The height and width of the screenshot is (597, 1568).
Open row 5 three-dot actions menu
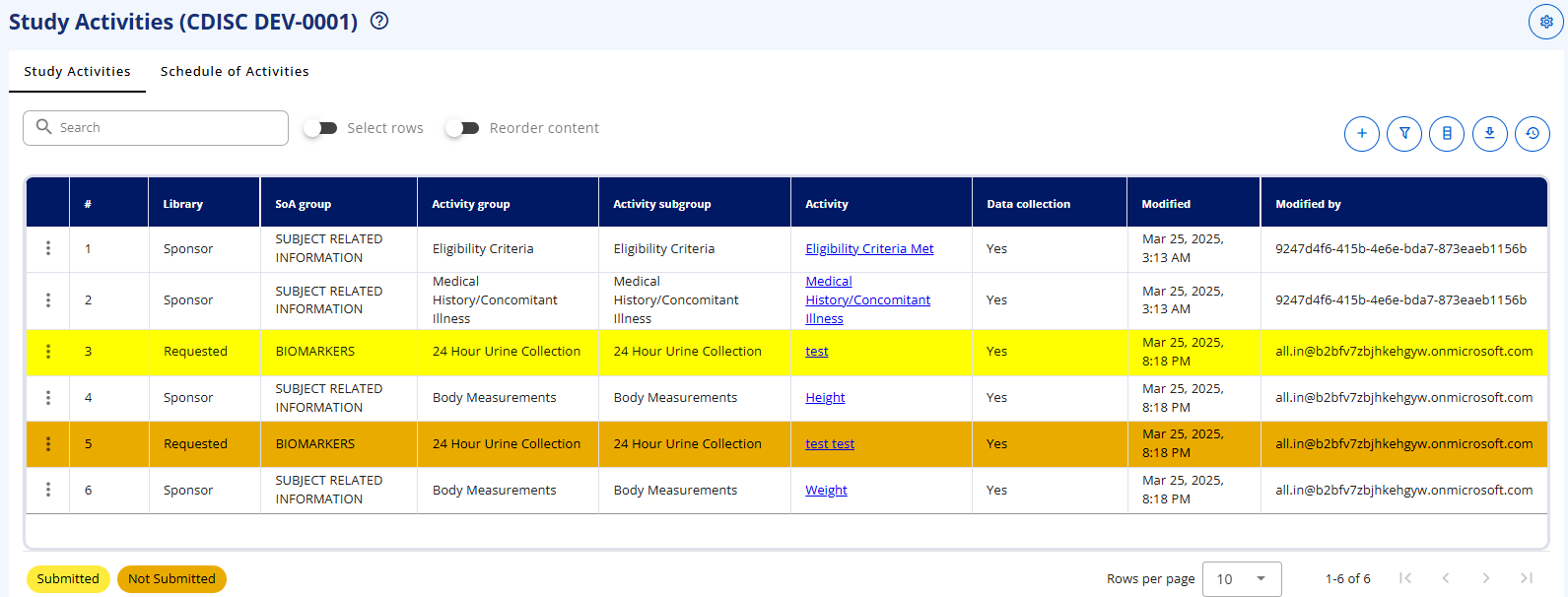coord(48,444)
